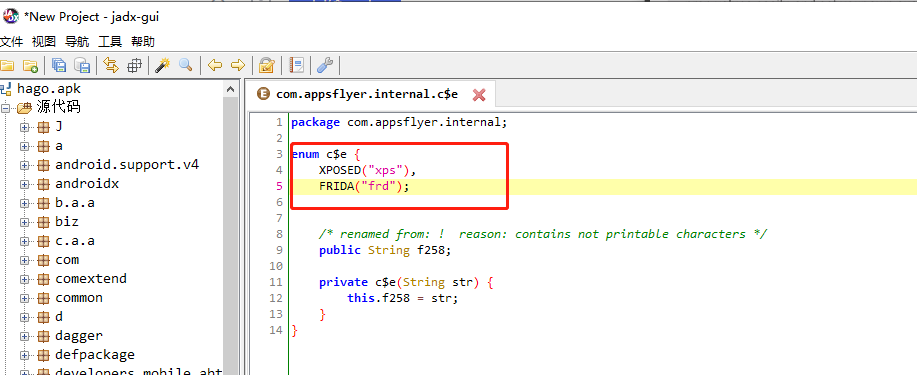Select the androidx package label
This screenshot has height=375, width=917.
point(87,184)
